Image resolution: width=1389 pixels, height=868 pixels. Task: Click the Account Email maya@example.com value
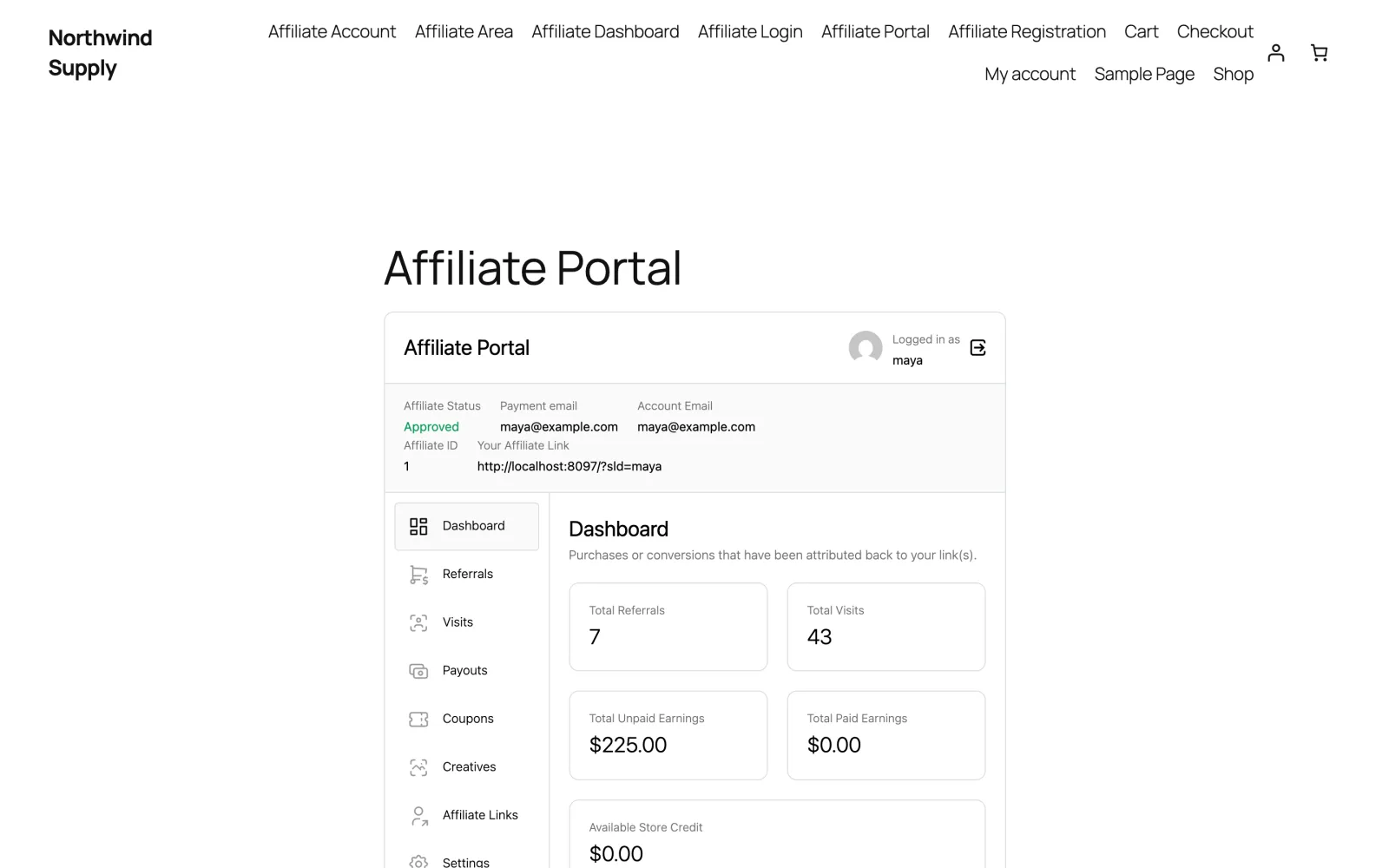[696, 426]
